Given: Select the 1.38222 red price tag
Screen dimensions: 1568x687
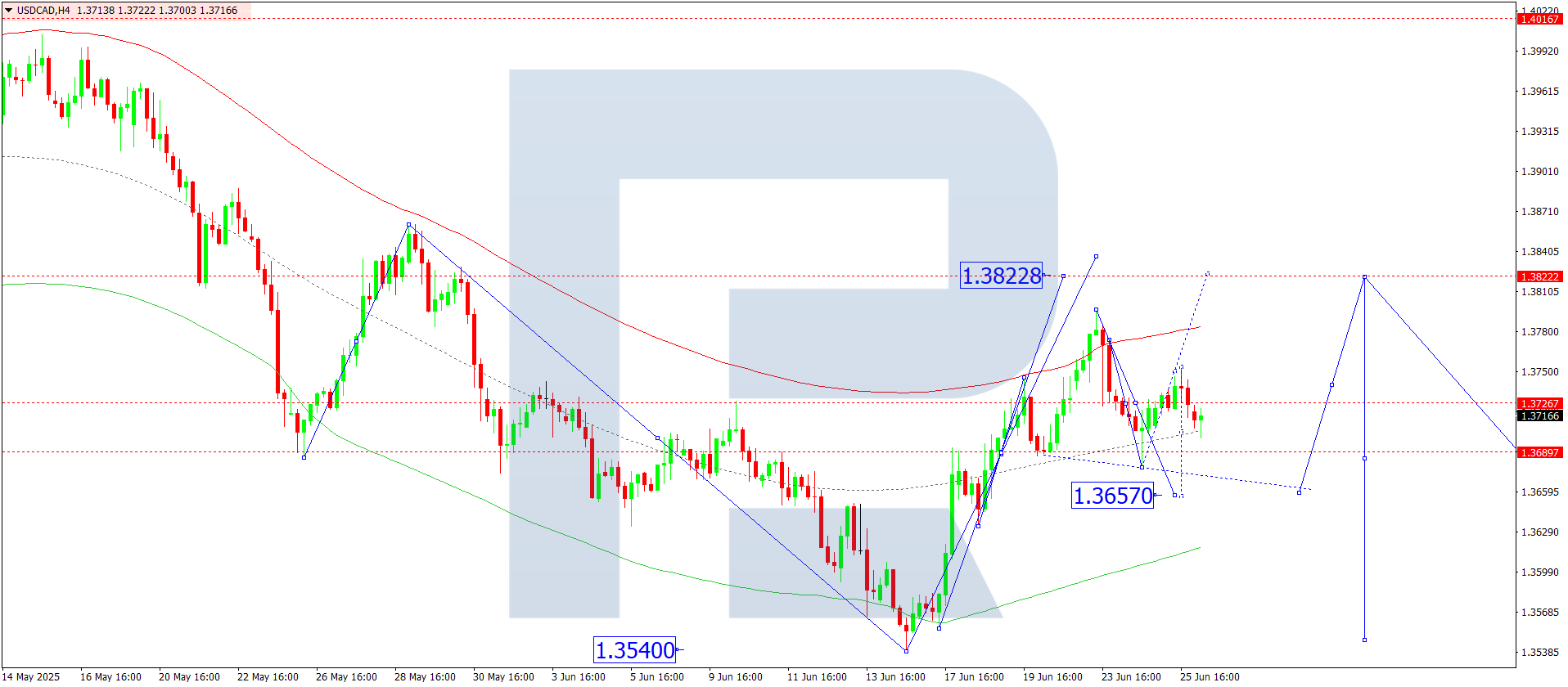Looking at the screenshot, I should point(1539,276).
